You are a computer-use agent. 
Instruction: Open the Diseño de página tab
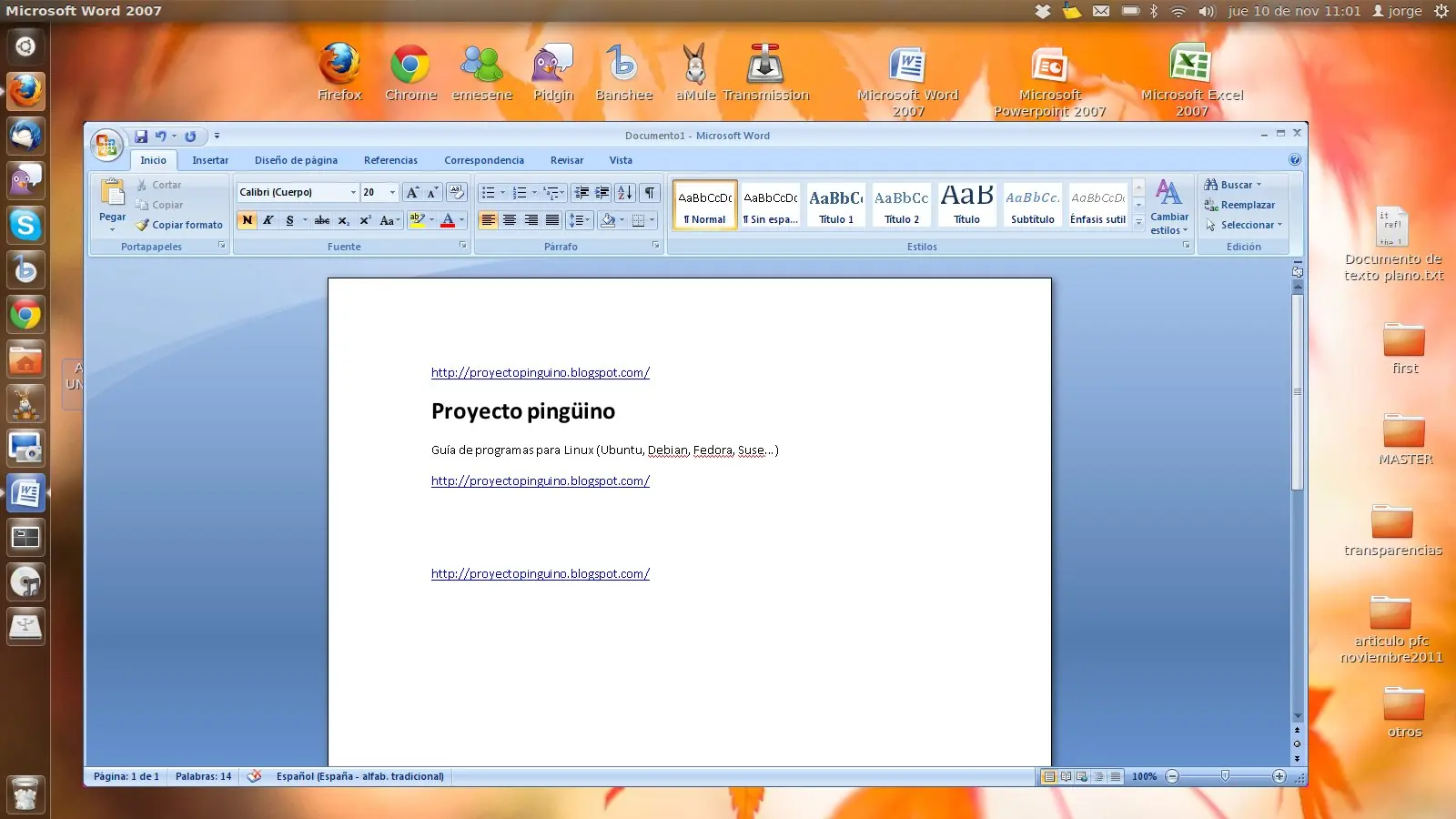pyautogui.click(x=296, y=160)
